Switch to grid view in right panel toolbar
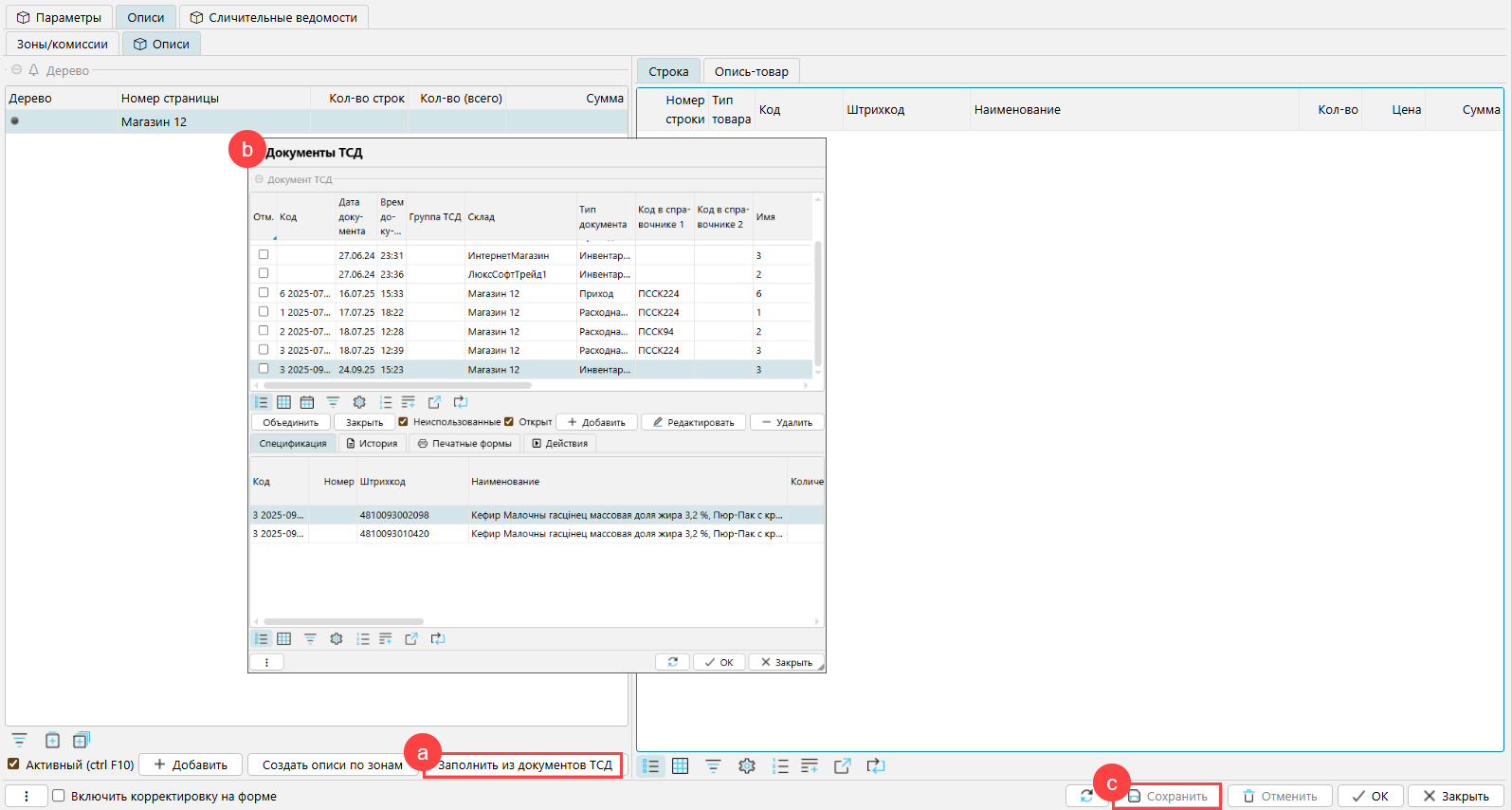1512x810 pixels. pyautogui.click(x=680, y=766)
